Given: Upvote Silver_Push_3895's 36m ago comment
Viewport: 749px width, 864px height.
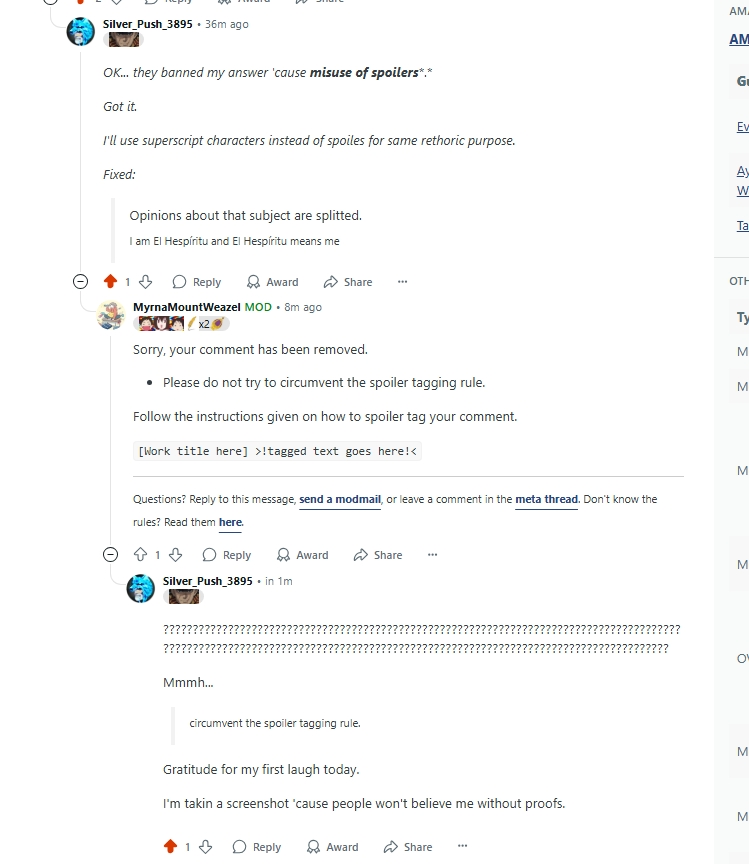Looking at the screenshot, I should 110,282.
